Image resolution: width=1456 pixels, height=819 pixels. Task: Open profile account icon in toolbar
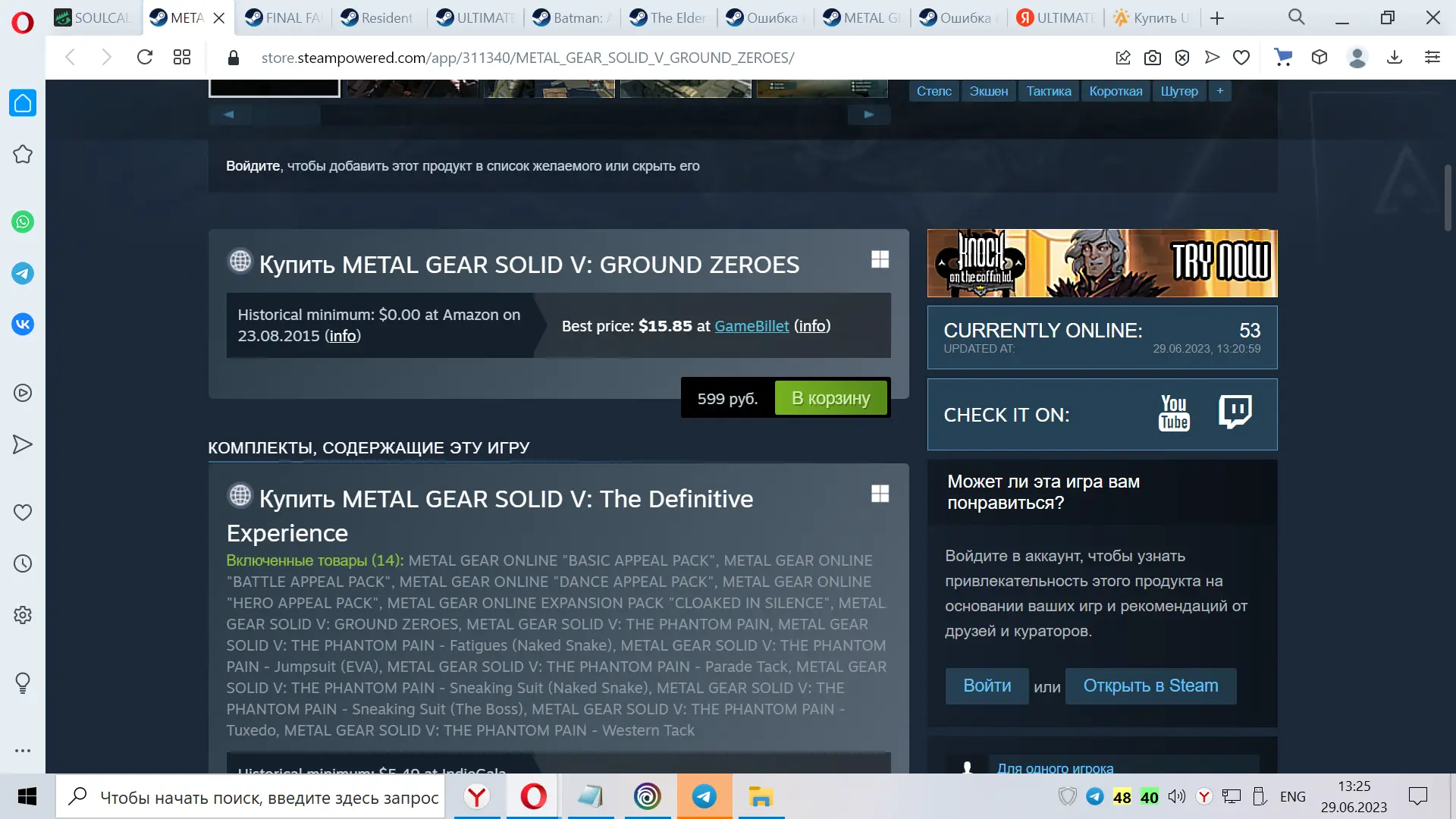pyautogui.click(x=1357, y=58)
